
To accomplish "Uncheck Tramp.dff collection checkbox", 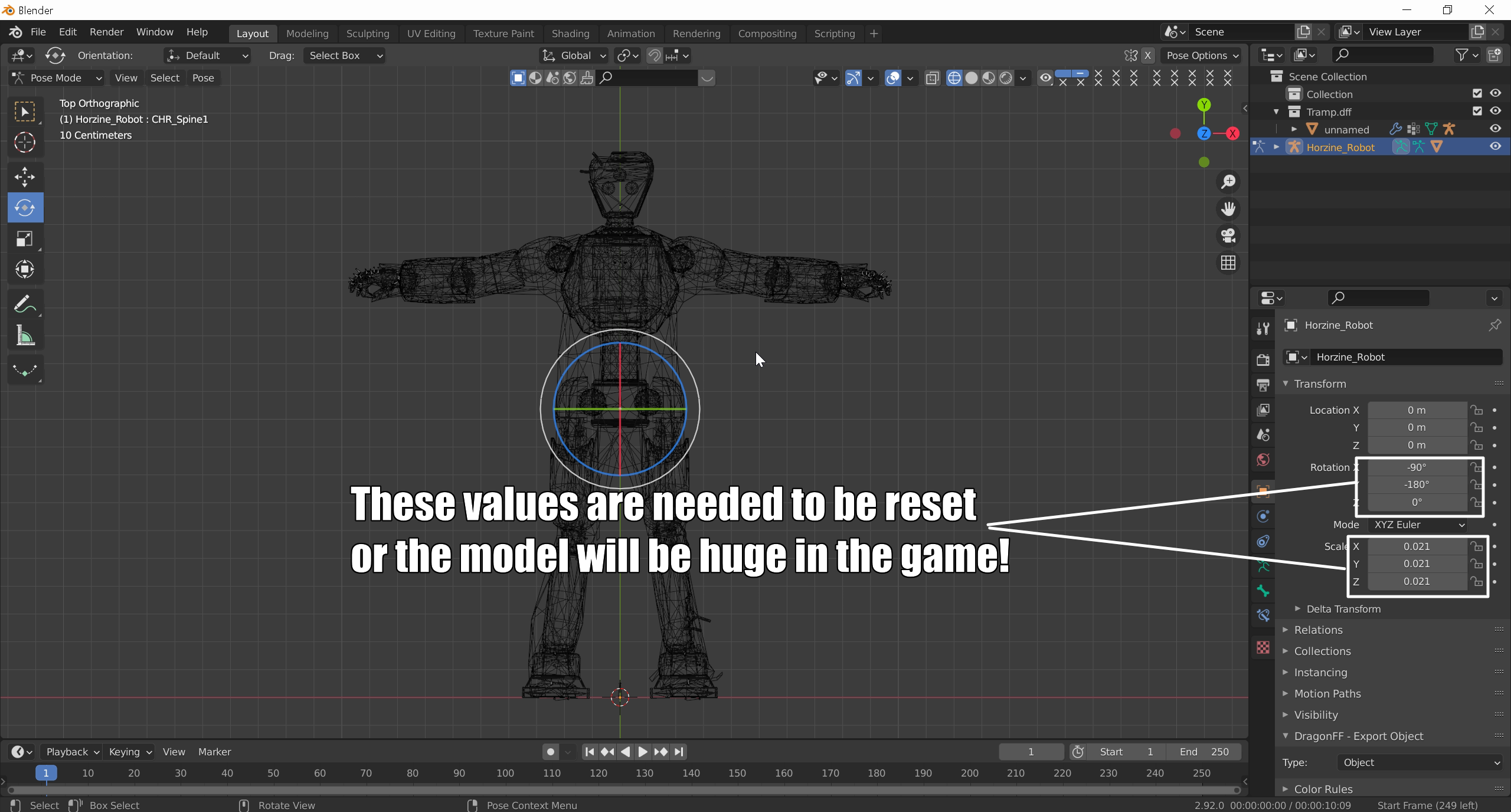I will click(x=1477, y=111).
